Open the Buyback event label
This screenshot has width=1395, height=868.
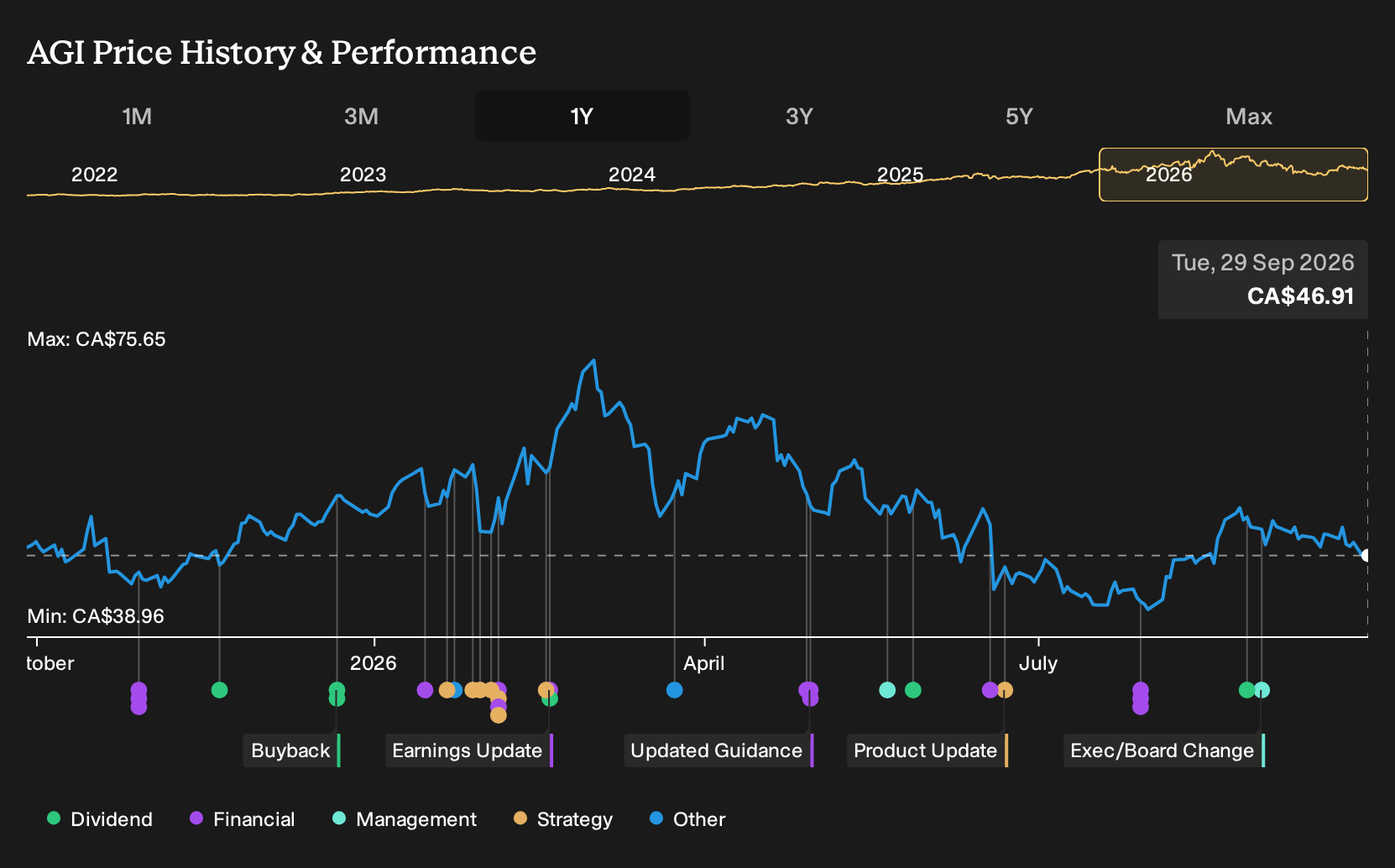pos(291,750)
